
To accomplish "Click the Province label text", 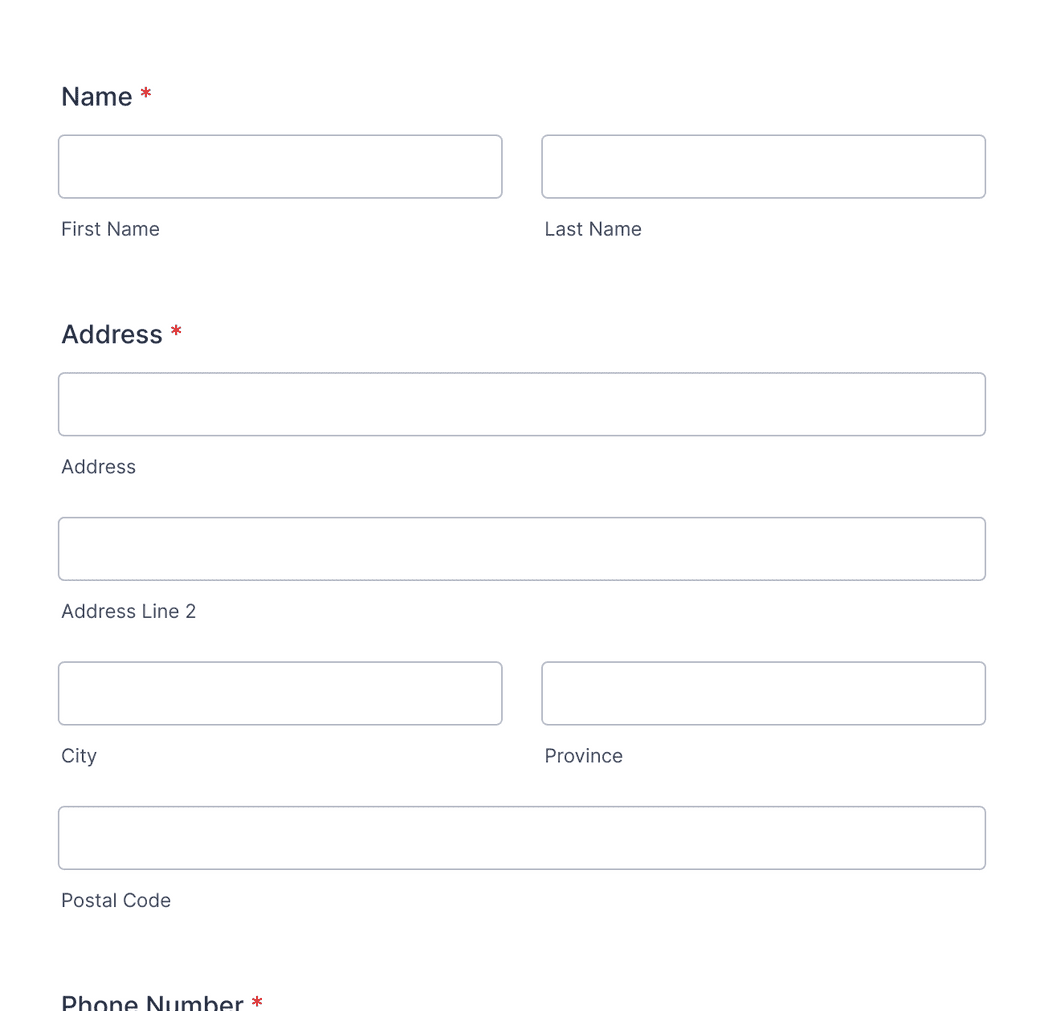I will (x=583, y=756).
